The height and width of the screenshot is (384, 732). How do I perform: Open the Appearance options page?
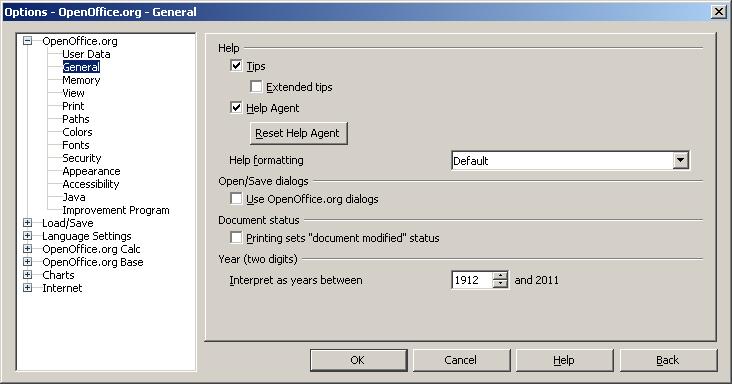coord(92,171)
